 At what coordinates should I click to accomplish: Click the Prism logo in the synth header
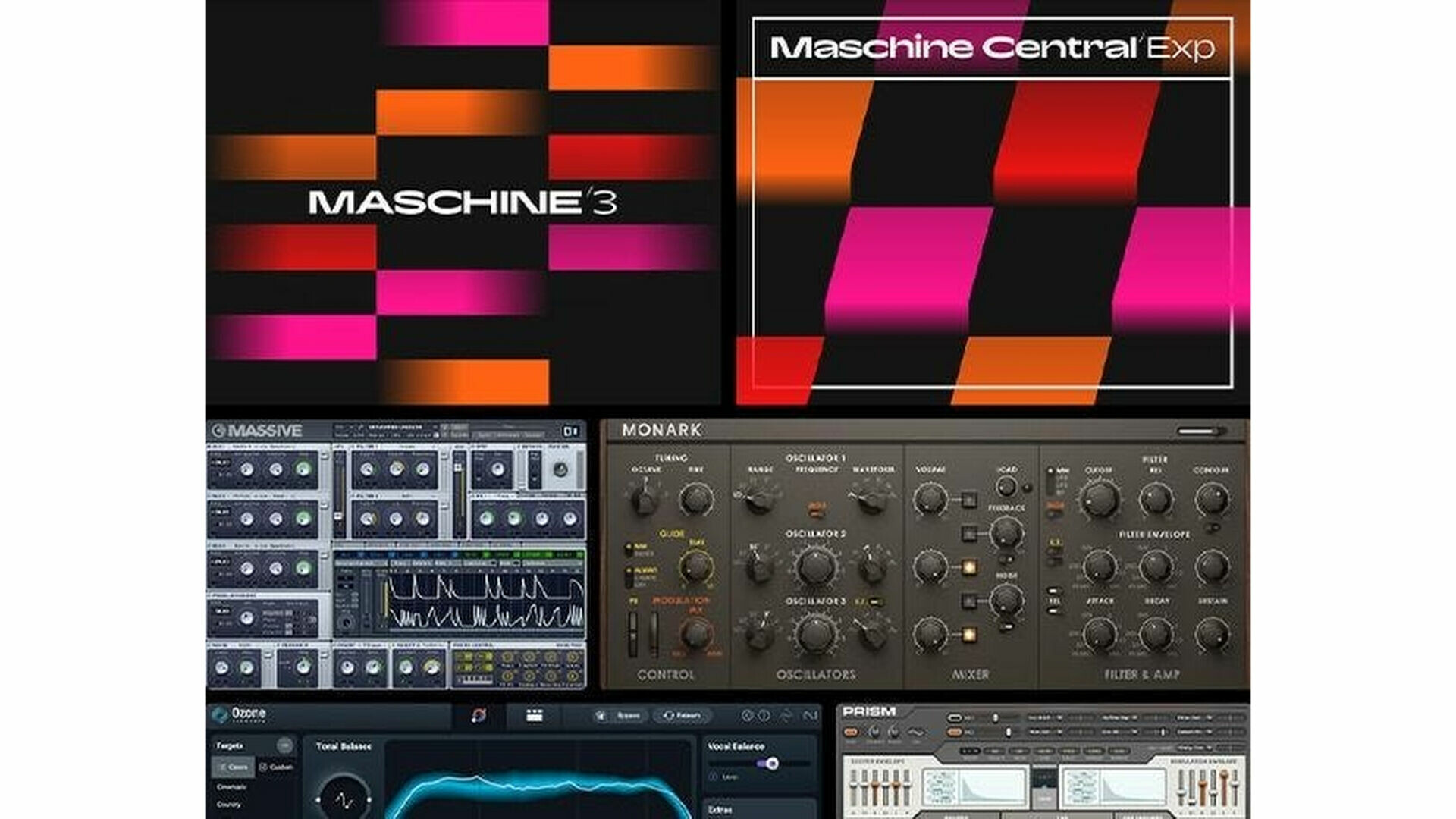tap(869, 711)
